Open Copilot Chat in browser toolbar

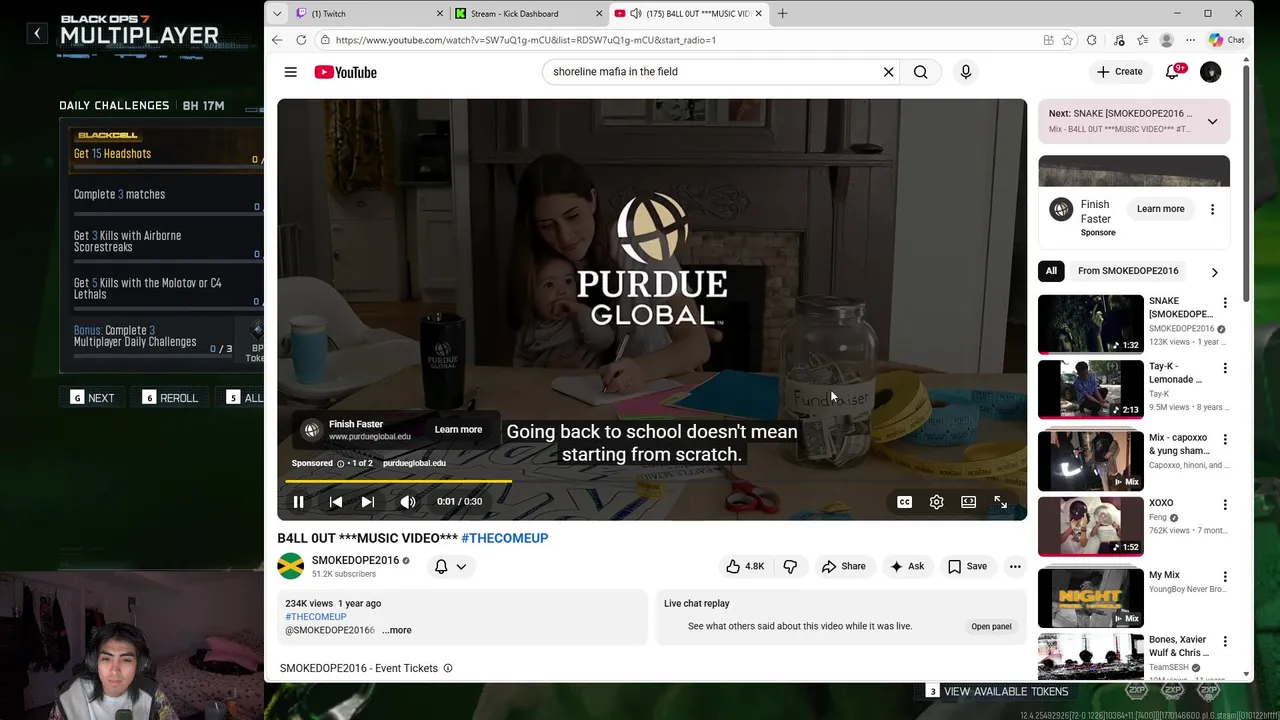(1226, 40)
